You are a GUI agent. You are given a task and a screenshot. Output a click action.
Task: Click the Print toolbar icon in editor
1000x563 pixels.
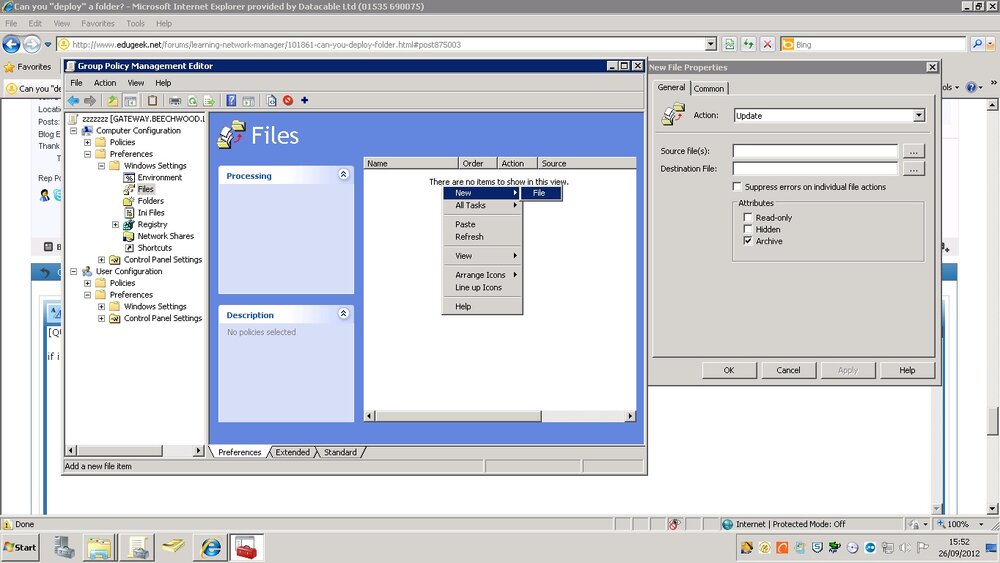[175, 101]
